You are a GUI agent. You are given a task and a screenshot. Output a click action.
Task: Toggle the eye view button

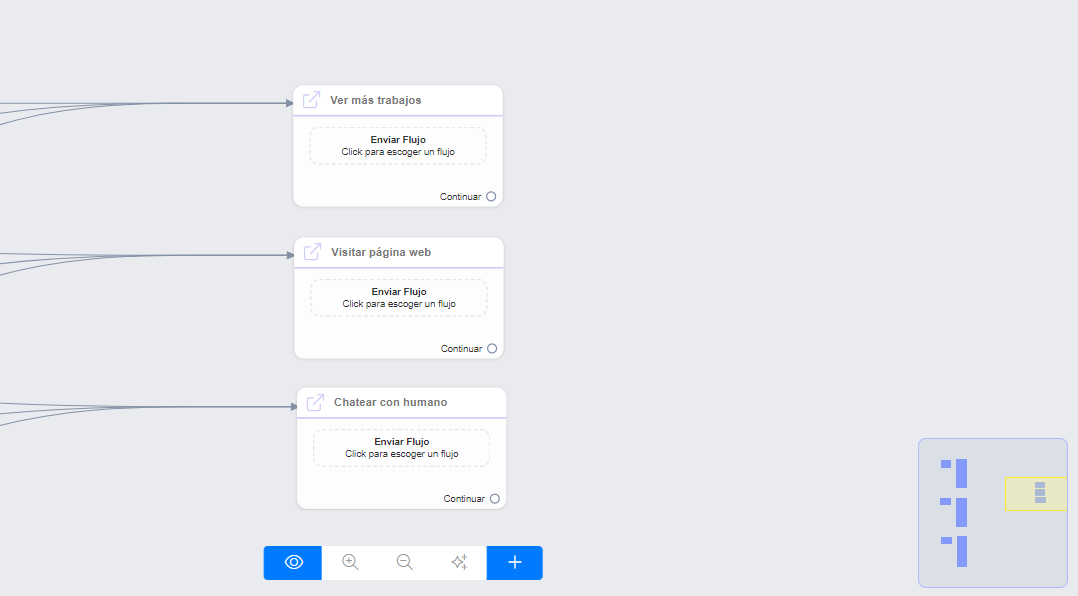click(x=293, y=562)
